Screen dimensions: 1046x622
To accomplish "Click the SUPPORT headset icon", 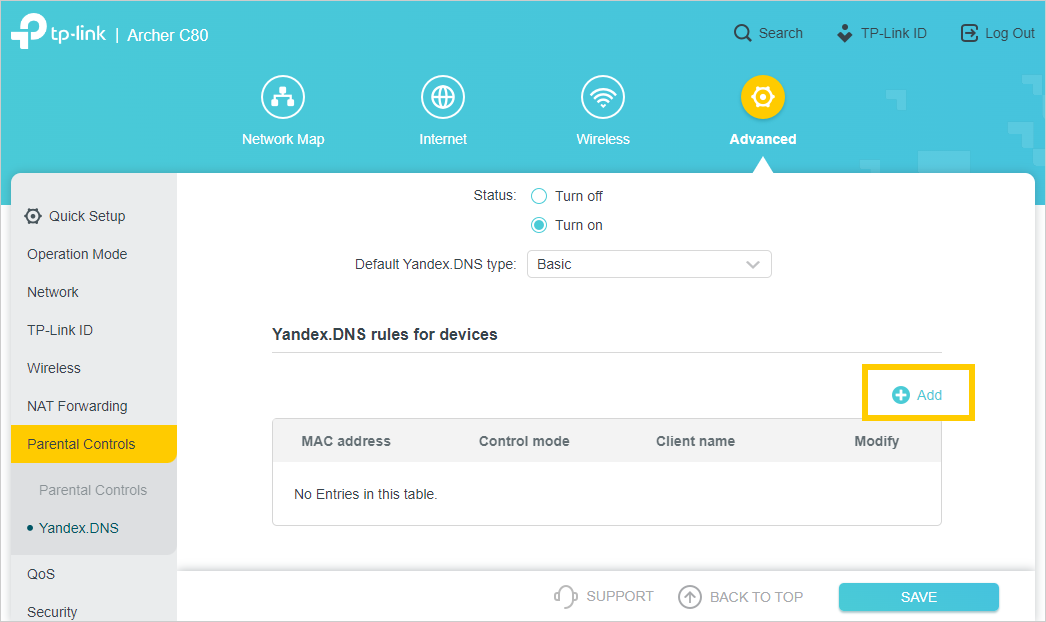I will [x=566, y=597].
